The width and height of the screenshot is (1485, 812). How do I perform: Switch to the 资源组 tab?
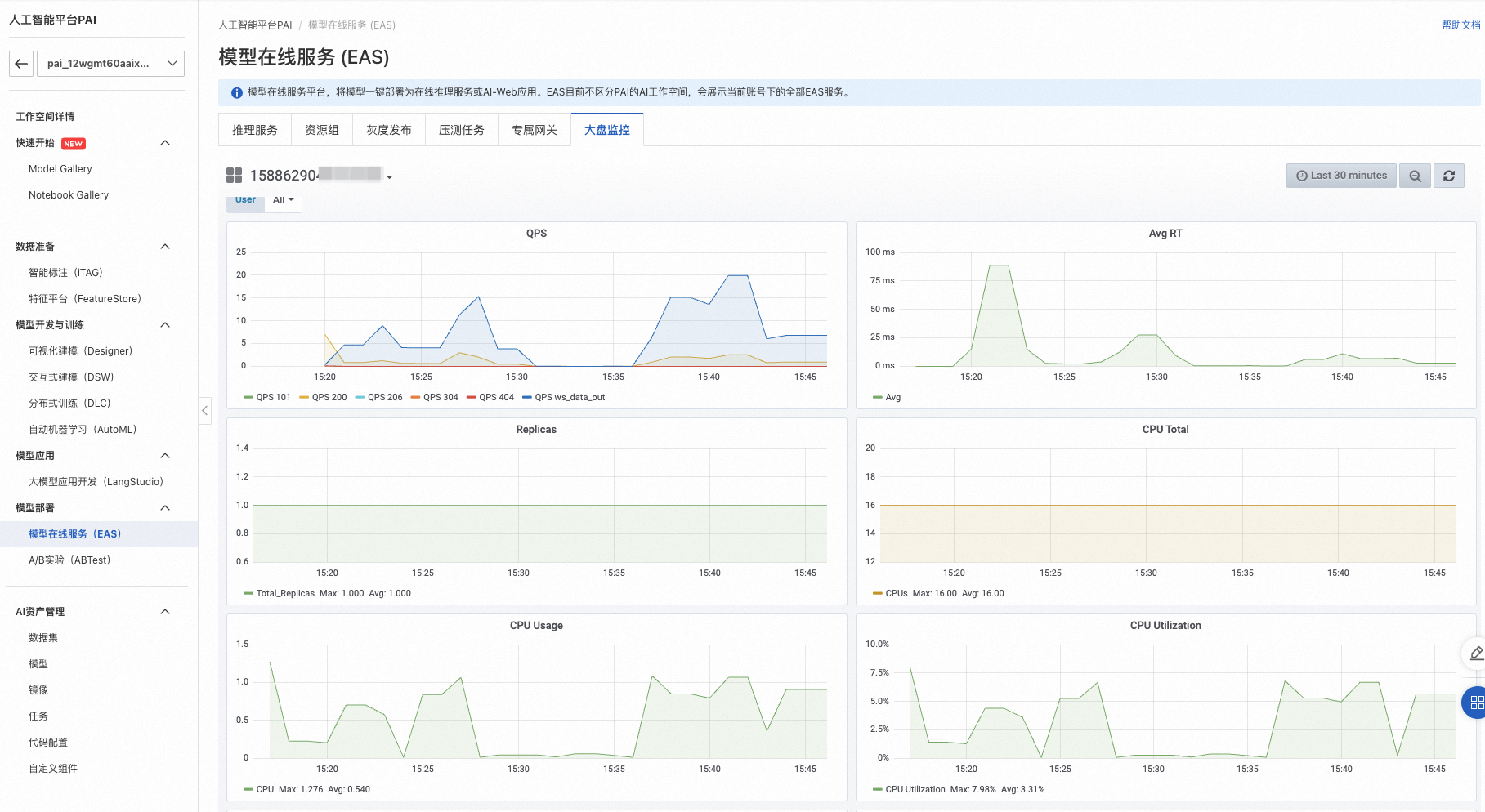click(x=322, y=130)
